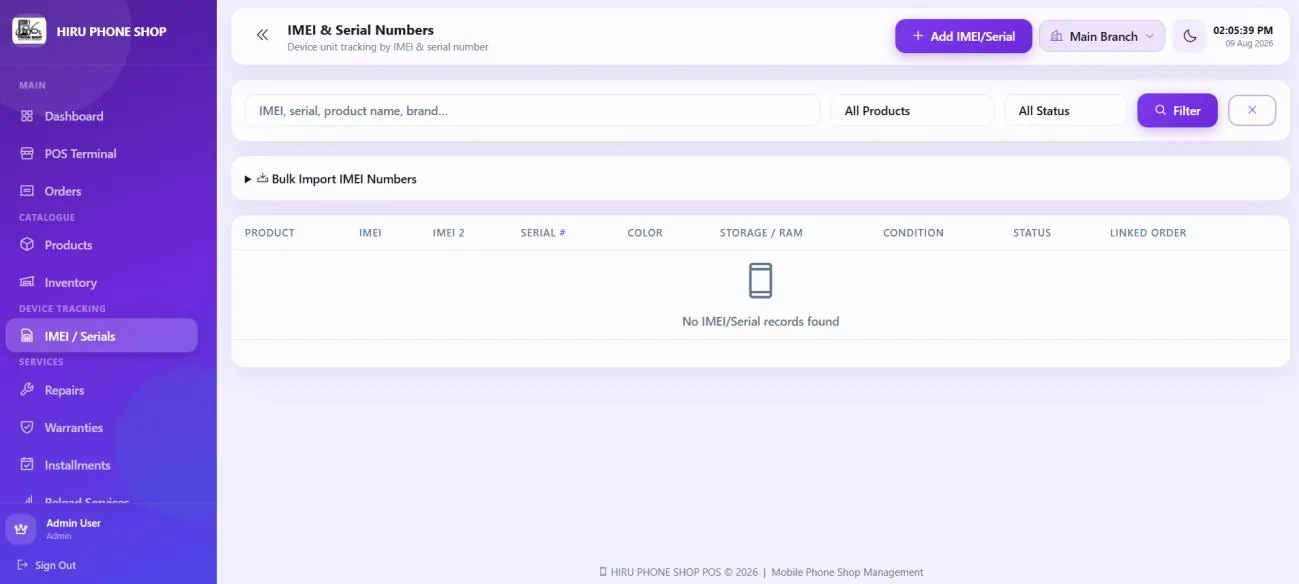Click the Add IMEI/Serial button
This screenshot has width=1299, height=584.
point(963,36)
